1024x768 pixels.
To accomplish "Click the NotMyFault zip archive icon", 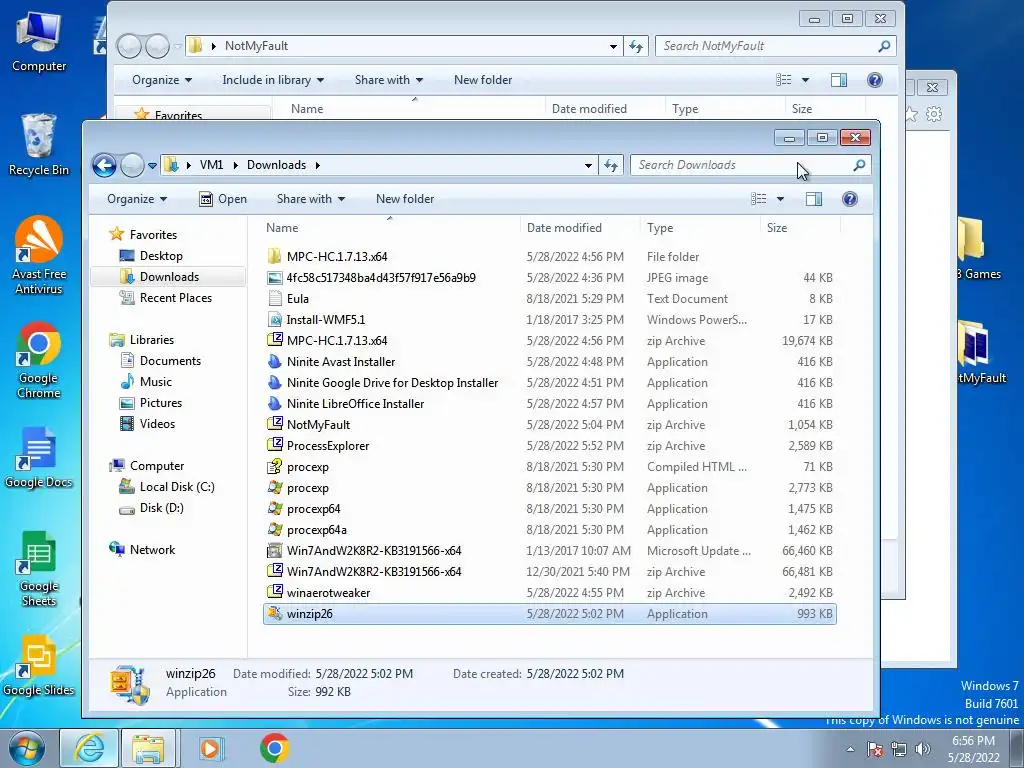I will (x=274, y=424).
